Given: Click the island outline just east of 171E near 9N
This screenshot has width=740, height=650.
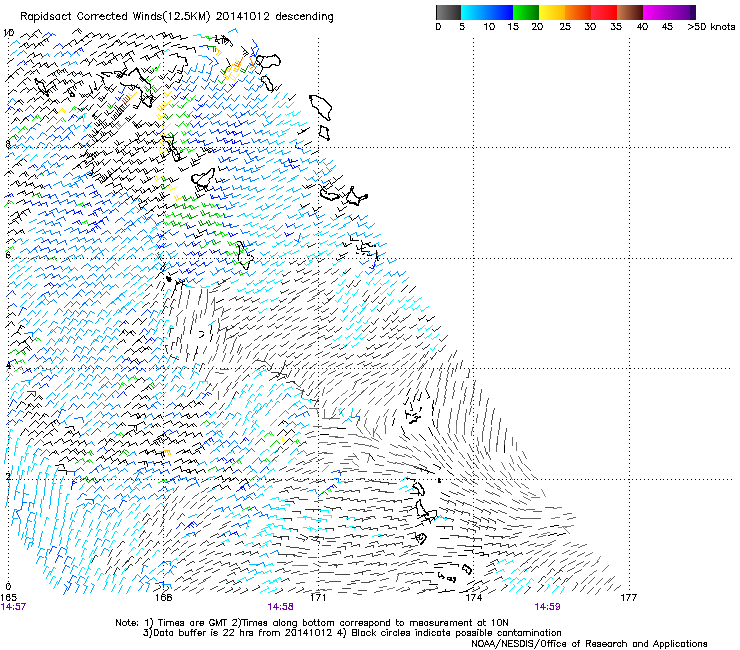Looking at the screenshot, I should pyautogui.click(x=321, y=107).
